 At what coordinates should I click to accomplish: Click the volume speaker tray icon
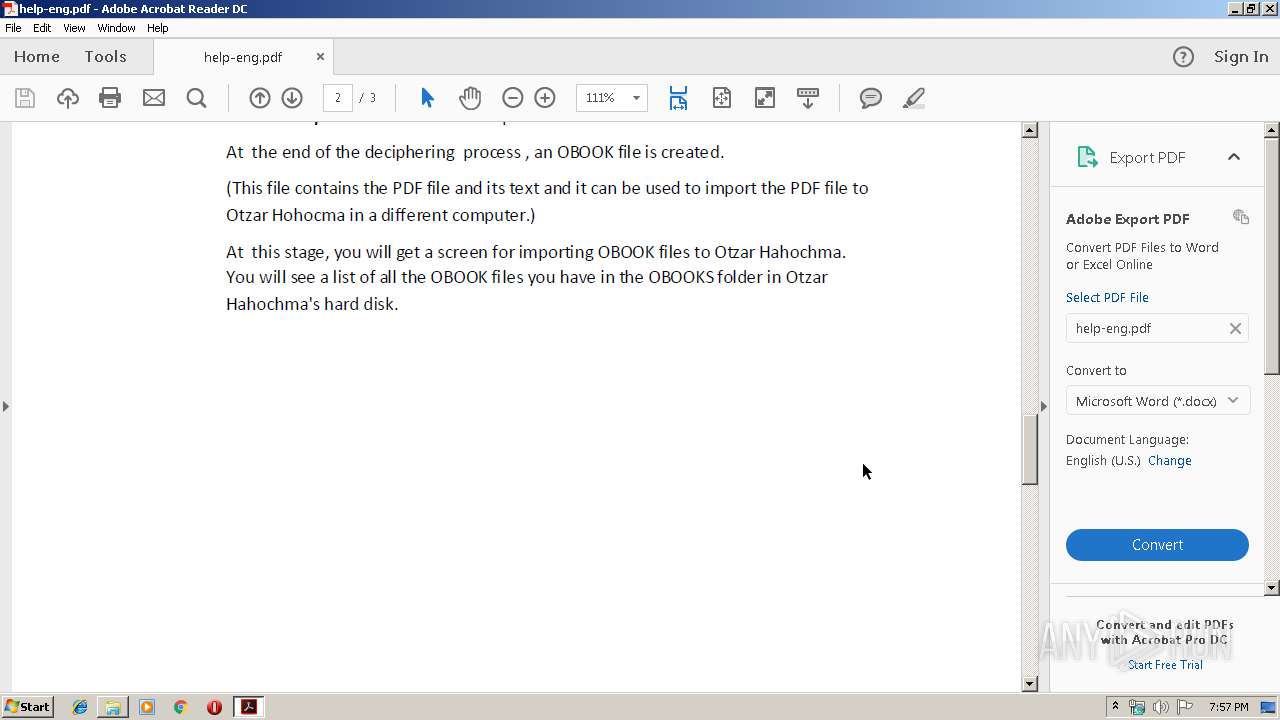[1161, 707]
